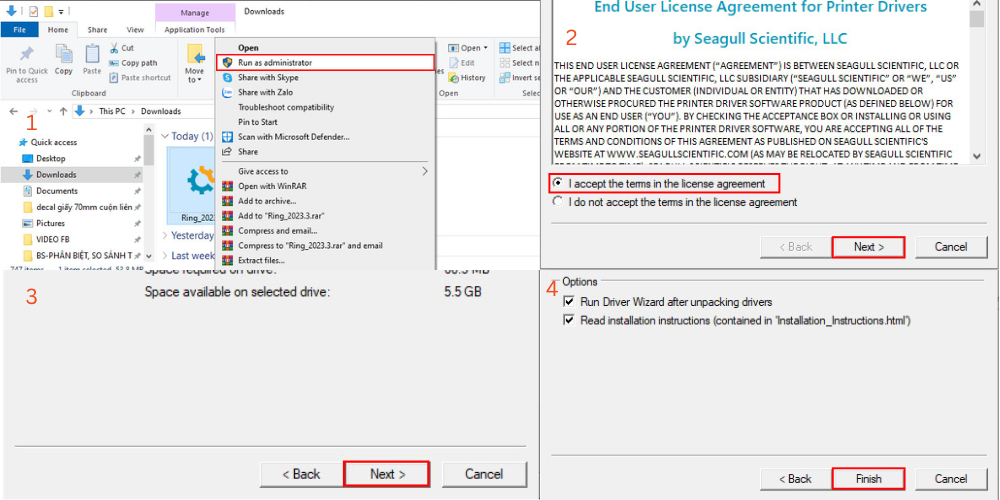Image resolution: width=1000 pixels, height=500 pixels.
Task: Open Customize Quick Access Toolbar dropdown
Action: click(61, 11)
